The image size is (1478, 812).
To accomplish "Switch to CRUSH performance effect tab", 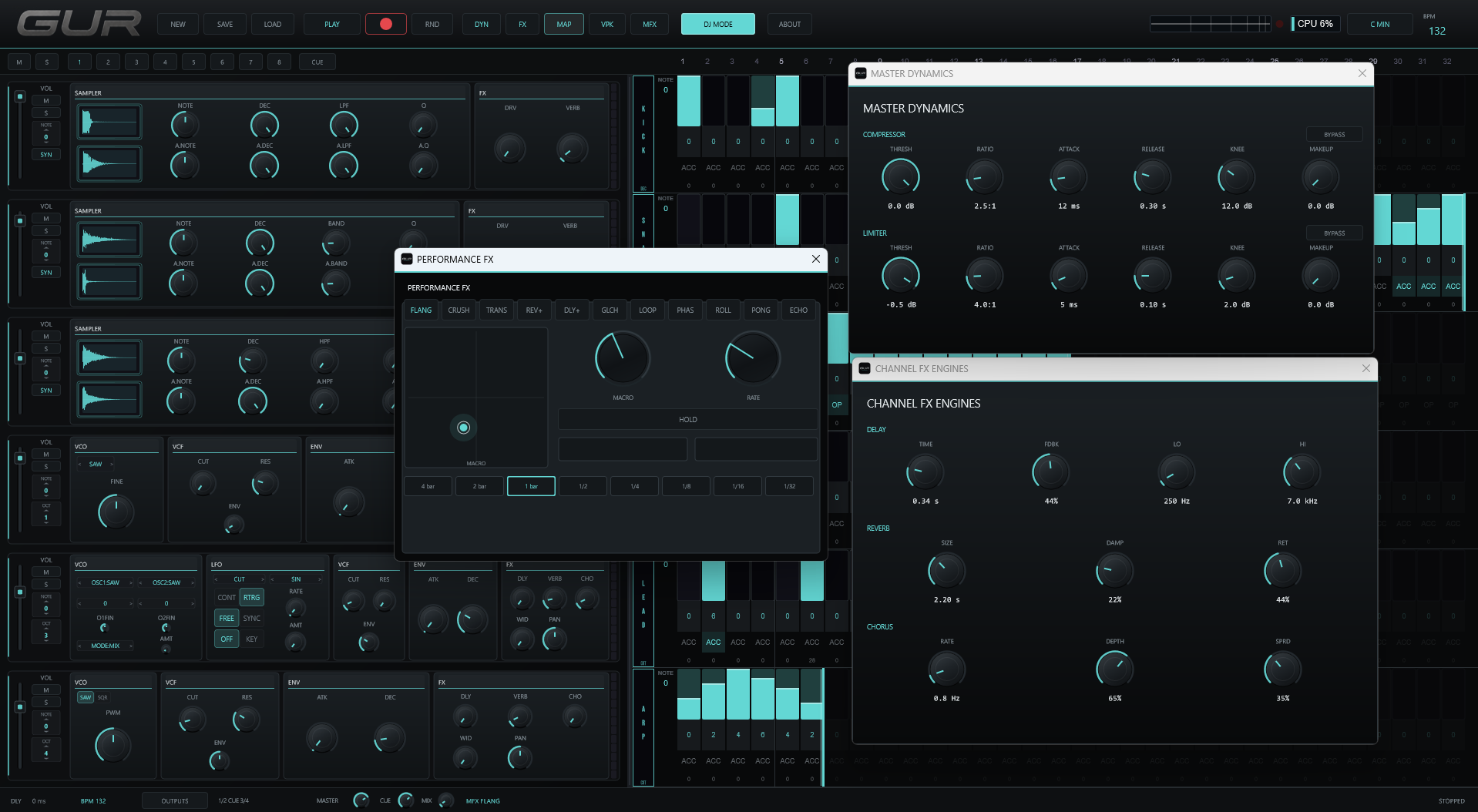I will [459, 310].
